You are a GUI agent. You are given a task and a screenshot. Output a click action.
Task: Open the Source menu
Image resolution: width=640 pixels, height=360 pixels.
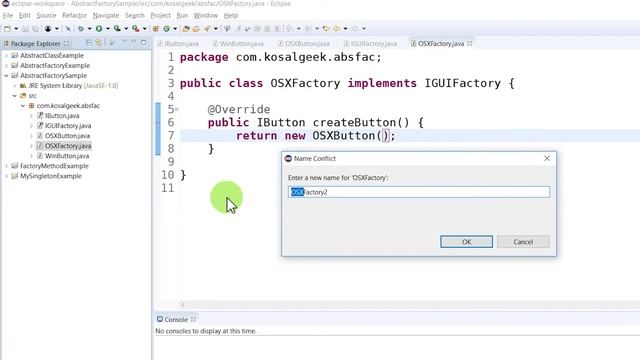[46, 16]
